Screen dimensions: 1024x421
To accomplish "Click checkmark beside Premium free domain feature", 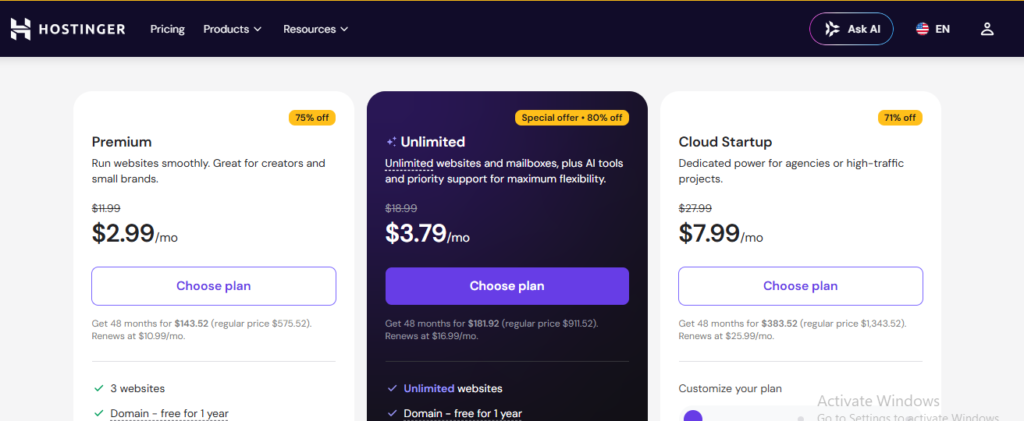I will [99, 413].
